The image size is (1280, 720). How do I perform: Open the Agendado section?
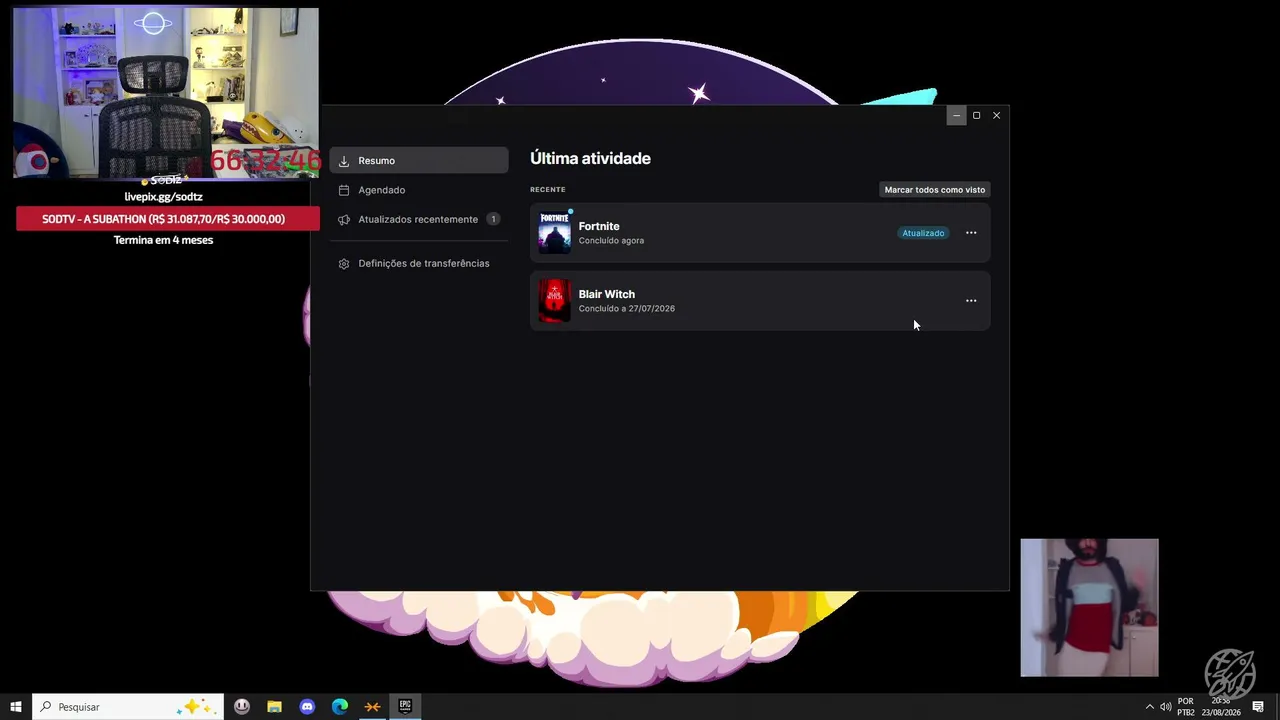click(419, 190)
